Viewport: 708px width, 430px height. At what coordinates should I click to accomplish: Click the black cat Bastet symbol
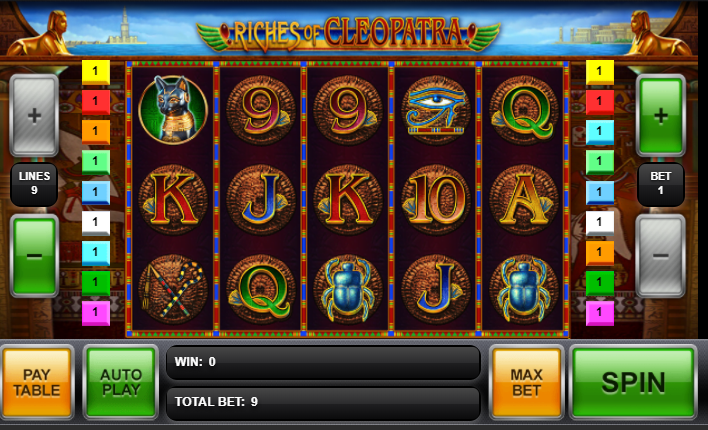pos(172,110)
